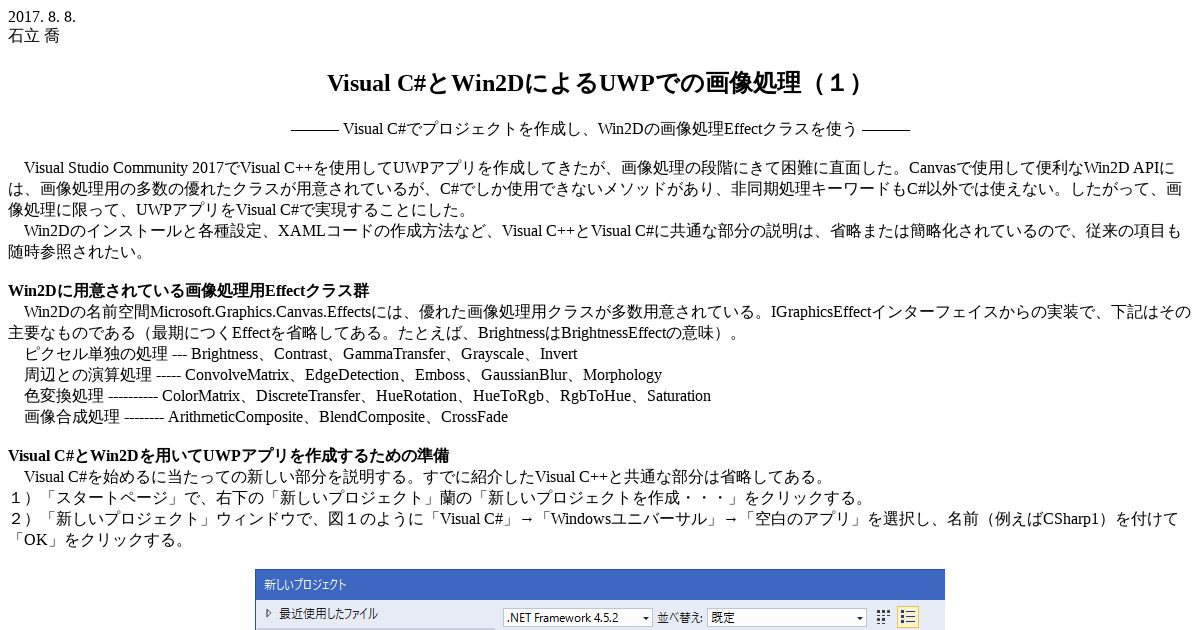Click heading Visual C#とWin2Dを用いてUWPアプリを作成するための準備
The height and width of the screenshot is (630, 1200).
pyautogui.click(x=228, y=456)
